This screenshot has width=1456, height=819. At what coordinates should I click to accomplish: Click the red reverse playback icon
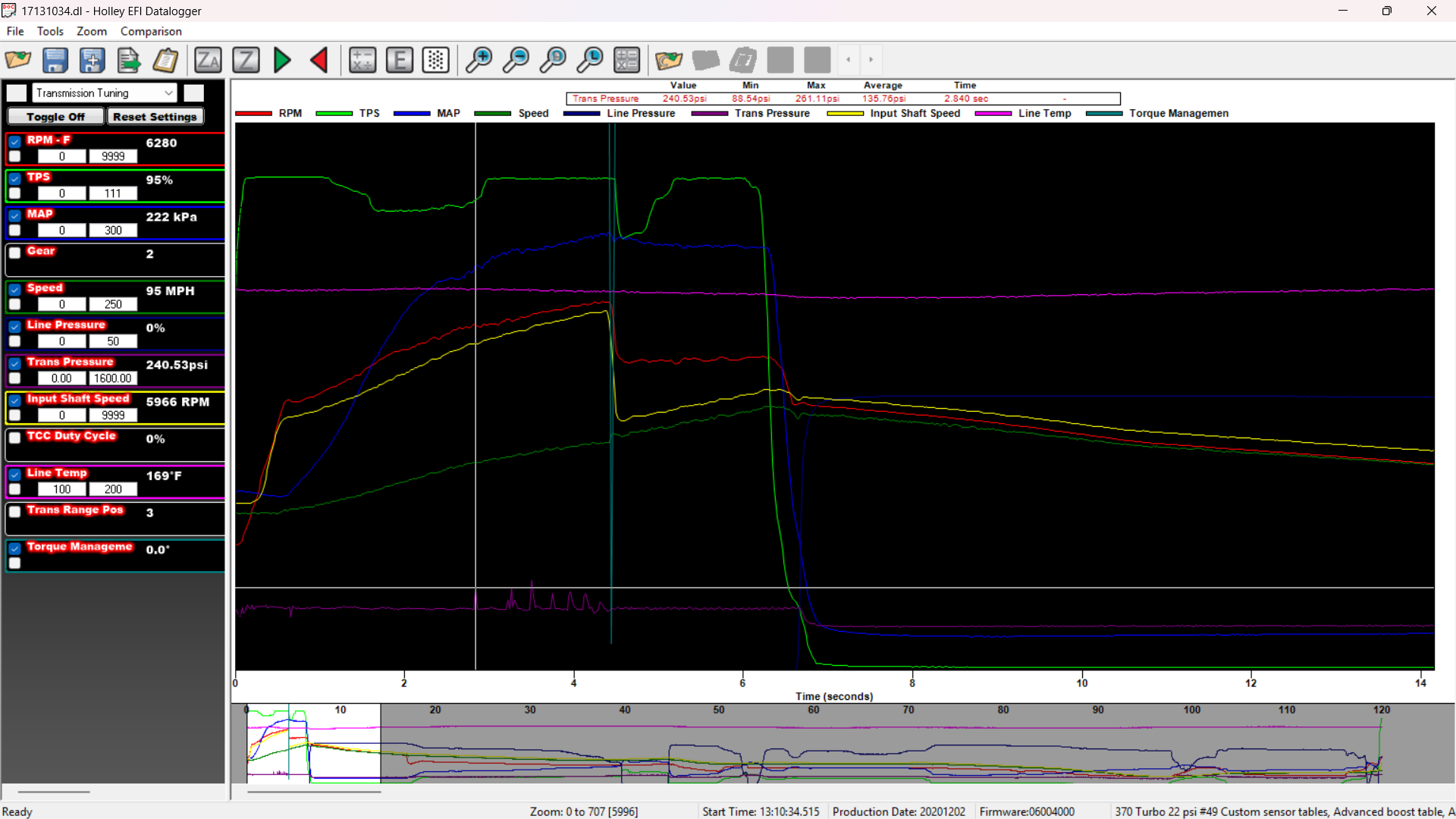point(318,60)
